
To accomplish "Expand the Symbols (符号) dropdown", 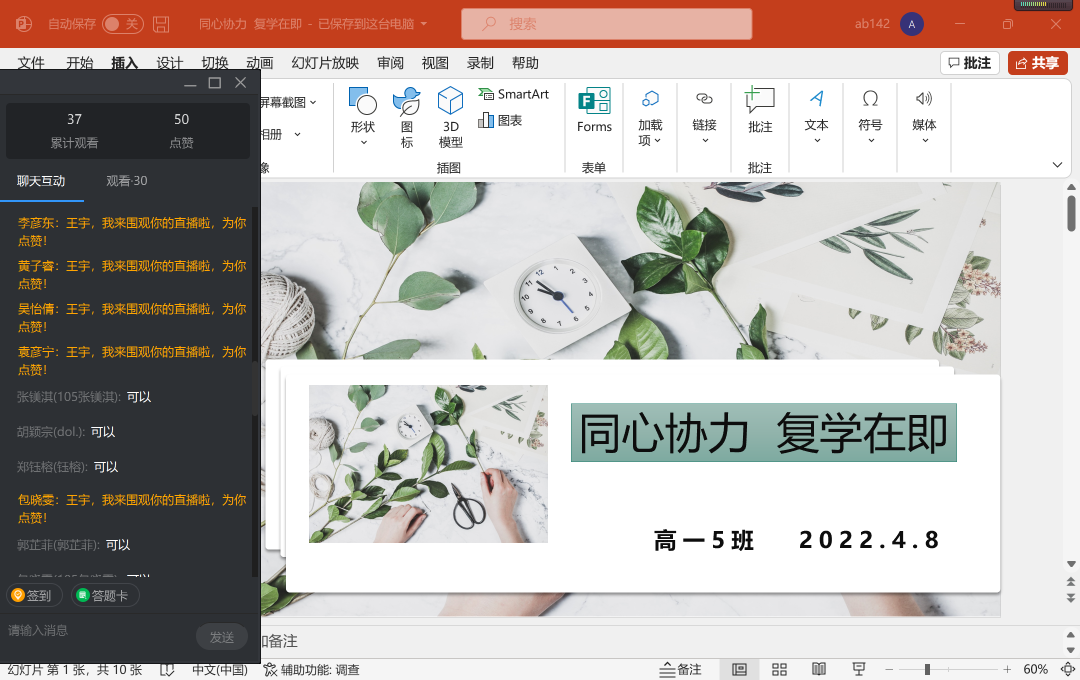I will 870,116.
